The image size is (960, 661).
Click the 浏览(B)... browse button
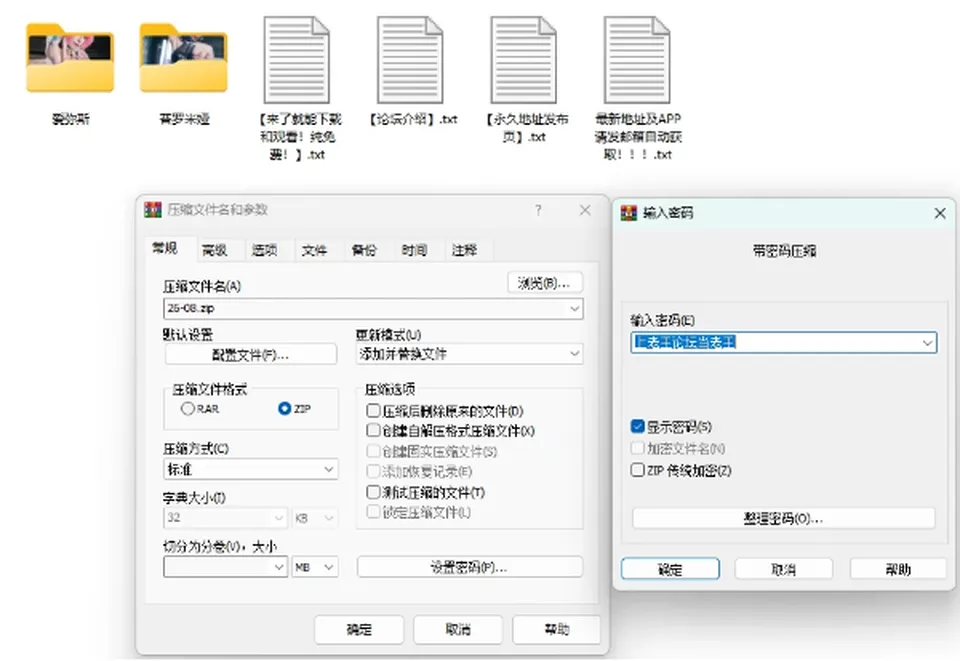[x=545, y=283]
